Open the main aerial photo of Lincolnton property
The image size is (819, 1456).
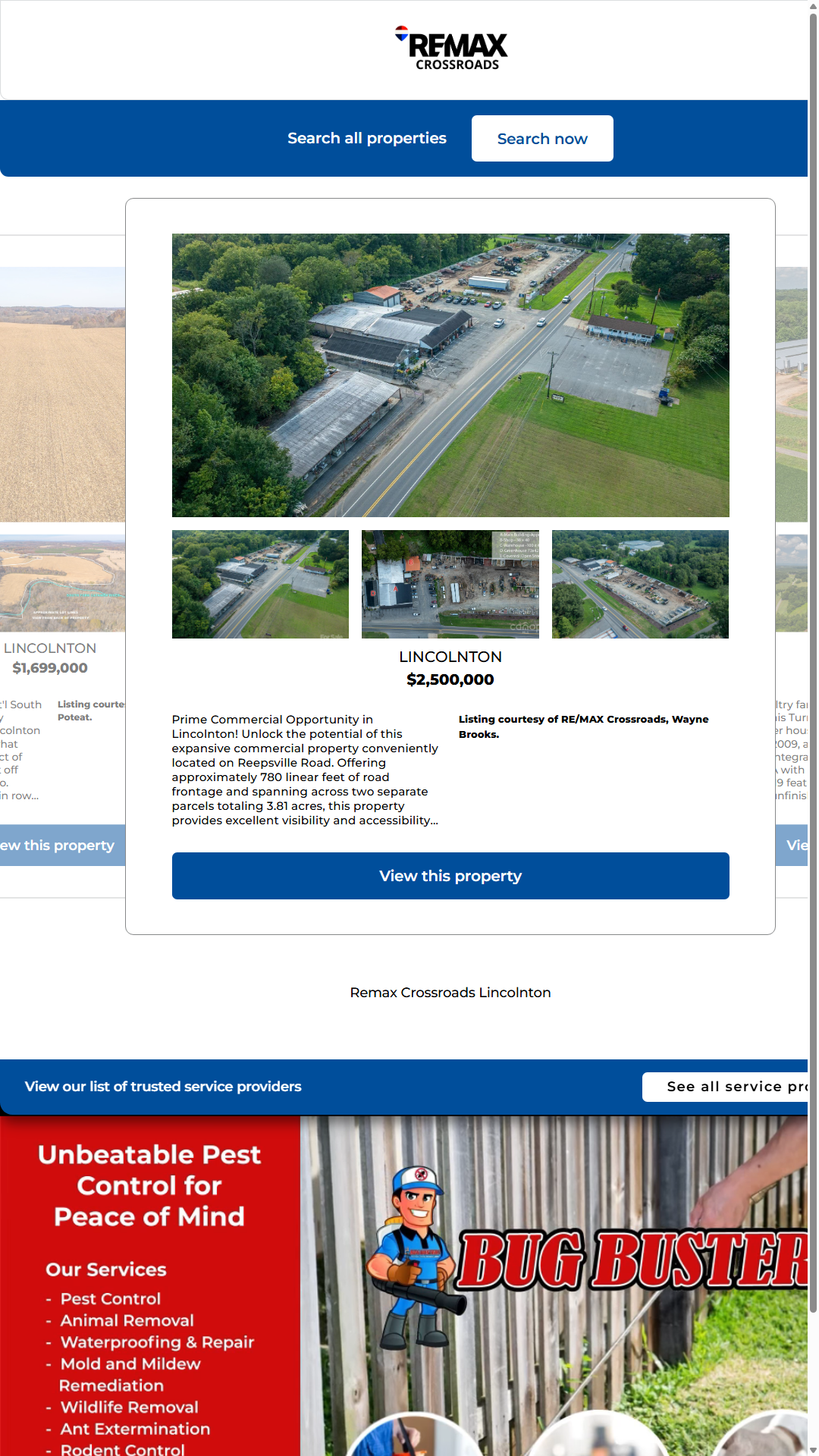pos(450,375)
